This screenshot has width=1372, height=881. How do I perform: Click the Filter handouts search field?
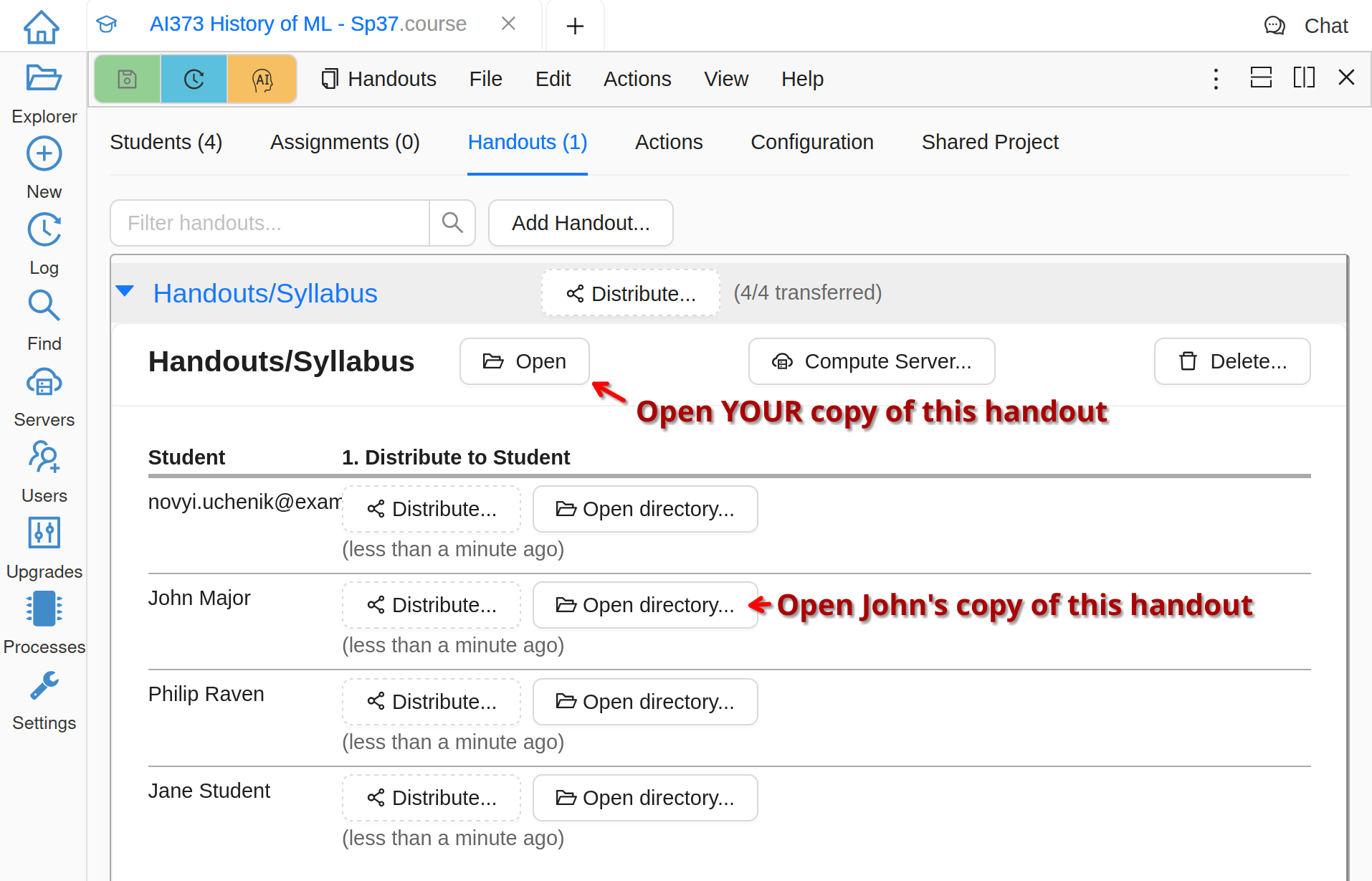[x=270, y=223]
